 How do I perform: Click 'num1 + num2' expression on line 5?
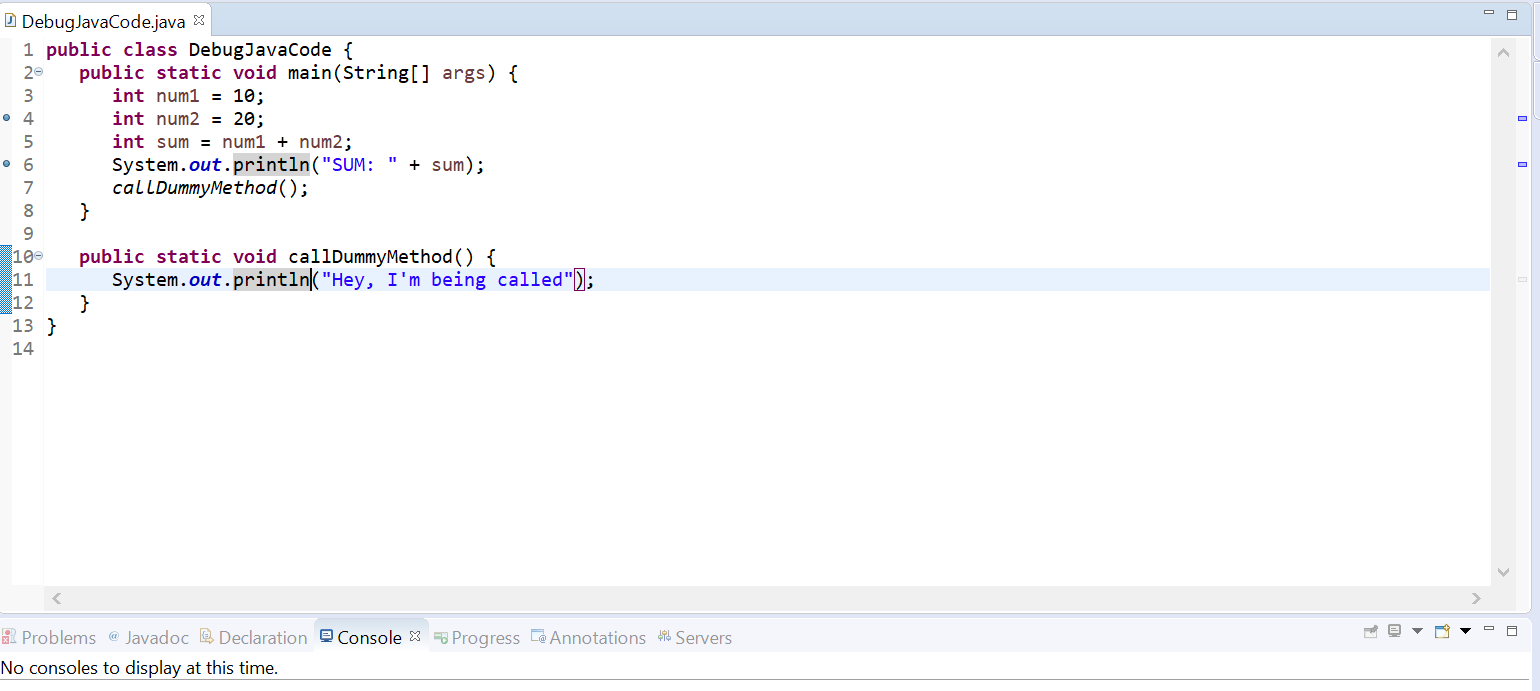pyautogui.click(x=282, y=142)
